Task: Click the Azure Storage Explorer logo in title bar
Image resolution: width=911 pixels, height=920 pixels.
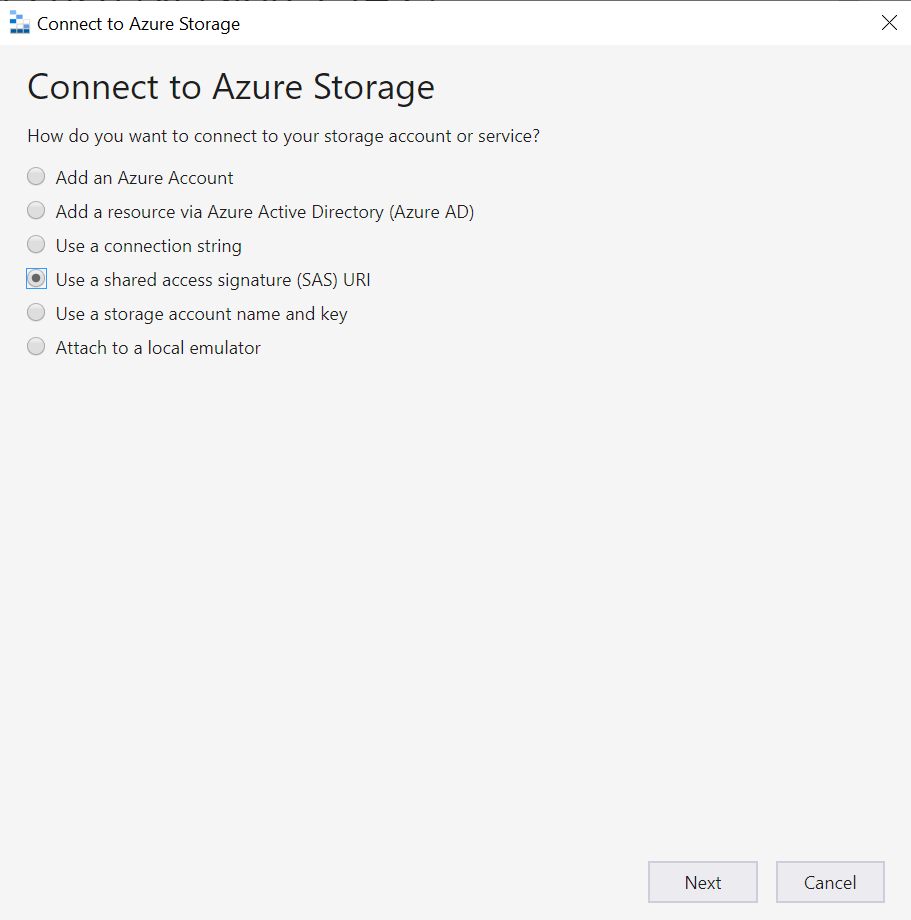Action: [18, 22]
